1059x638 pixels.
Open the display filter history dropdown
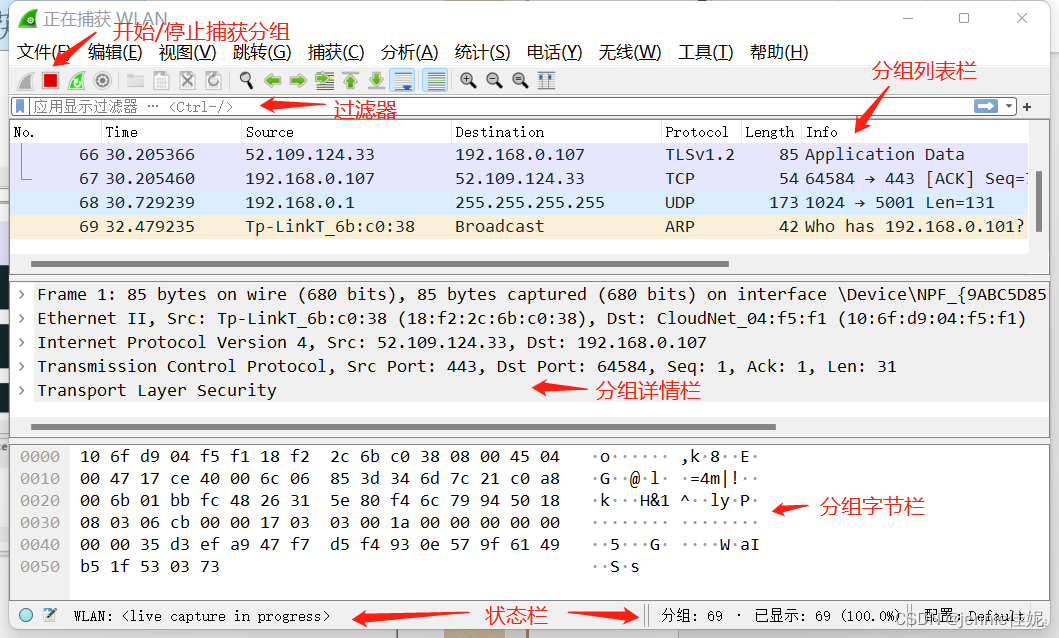coord(1008,107)
